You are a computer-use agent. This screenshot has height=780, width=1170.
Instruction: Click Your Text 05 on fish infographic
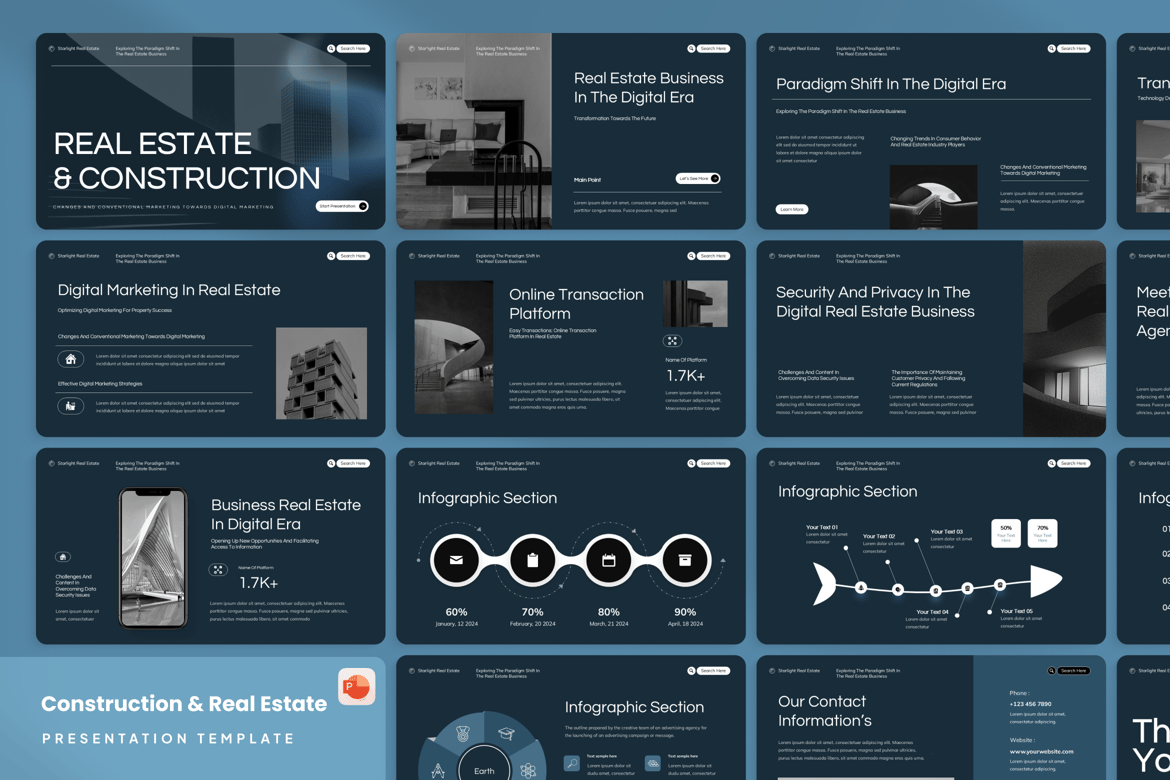[1016, 611]
